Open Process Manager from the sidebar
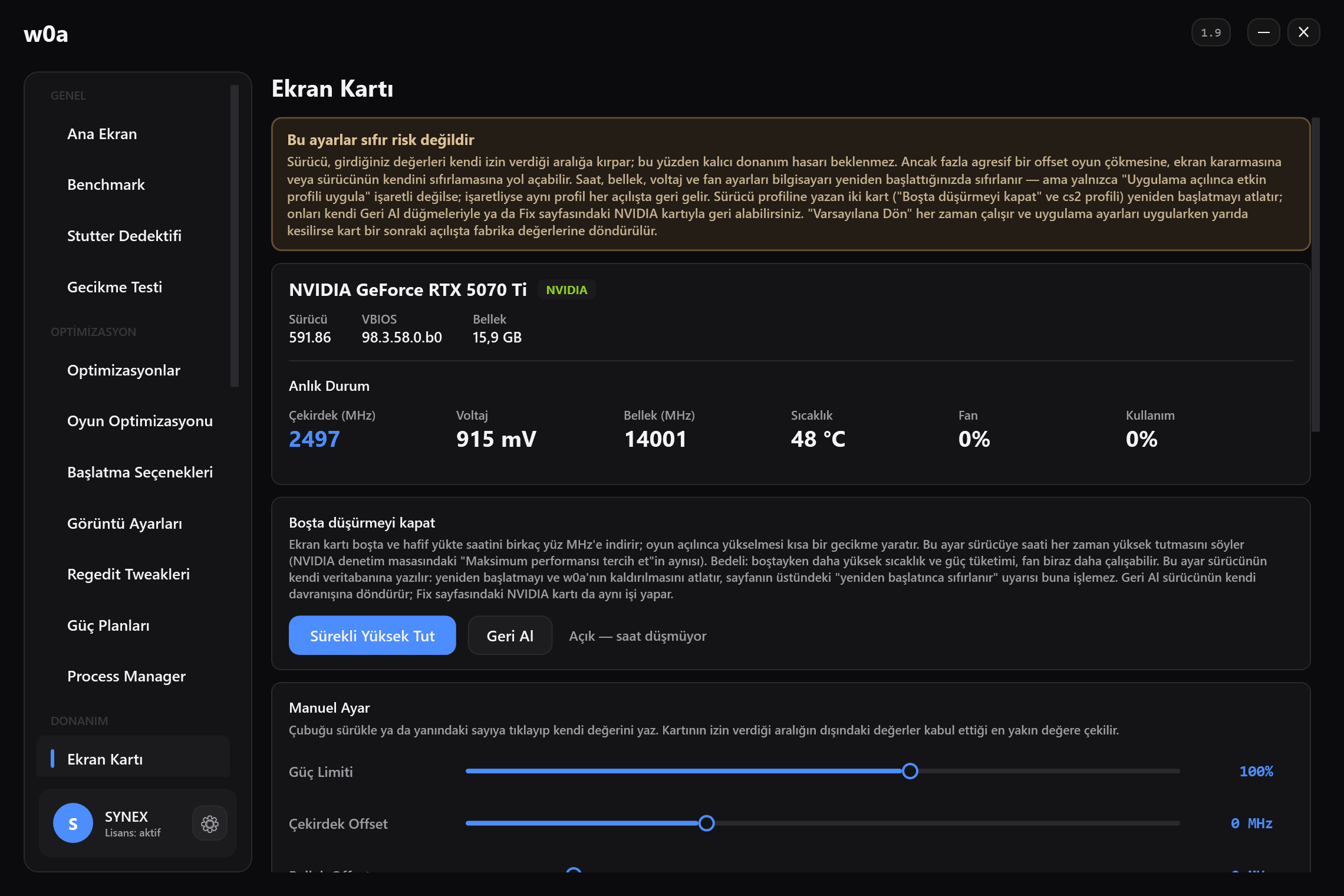Image resolution: width=1344 pixels, height=896 pixels. pyautogui.click(x=133, y=676)
